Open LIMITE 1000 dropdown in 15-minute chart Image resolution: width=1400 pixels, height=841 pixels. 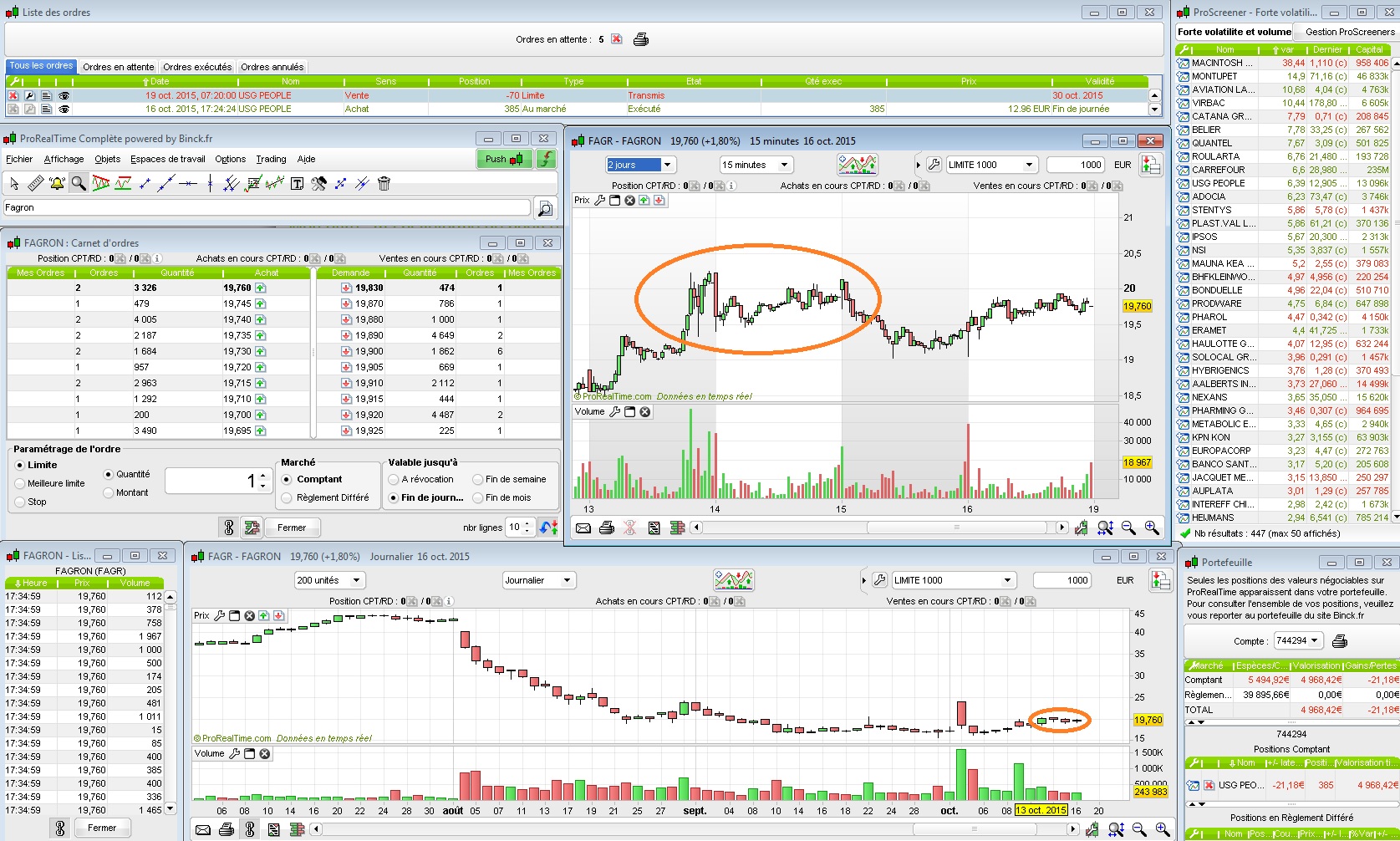(992, 165)
